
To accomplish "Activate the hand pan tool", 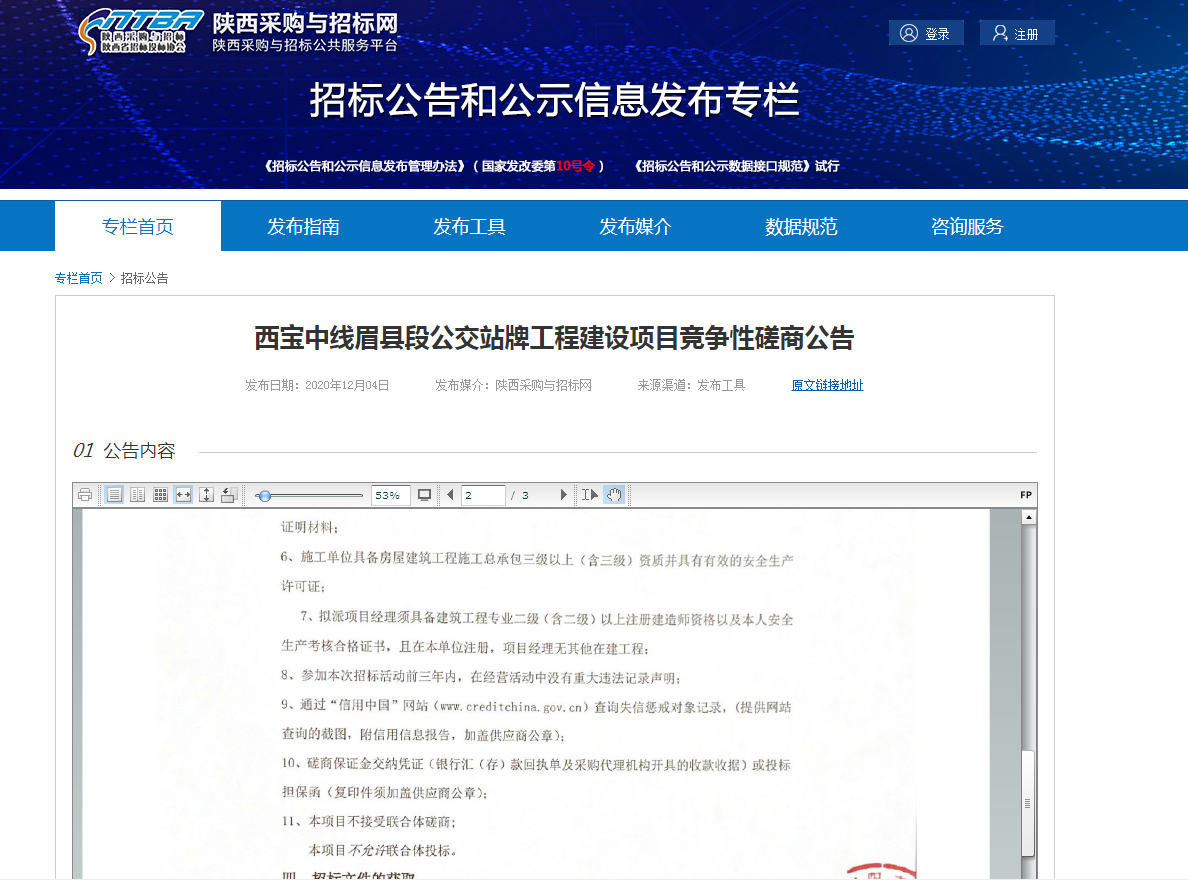I will click(614, 495).
